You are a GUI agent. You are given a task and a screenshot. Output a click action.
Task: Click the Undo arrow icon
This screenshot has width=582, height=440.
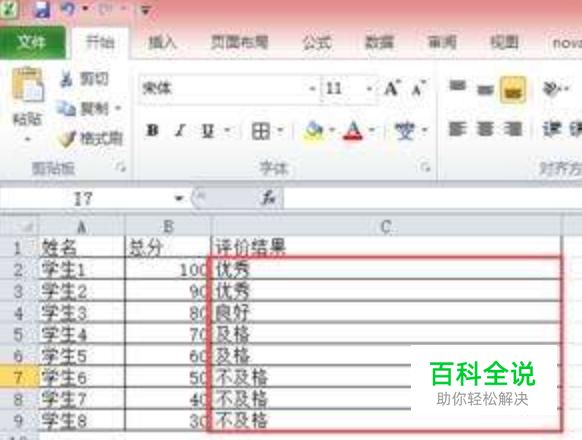67,9
